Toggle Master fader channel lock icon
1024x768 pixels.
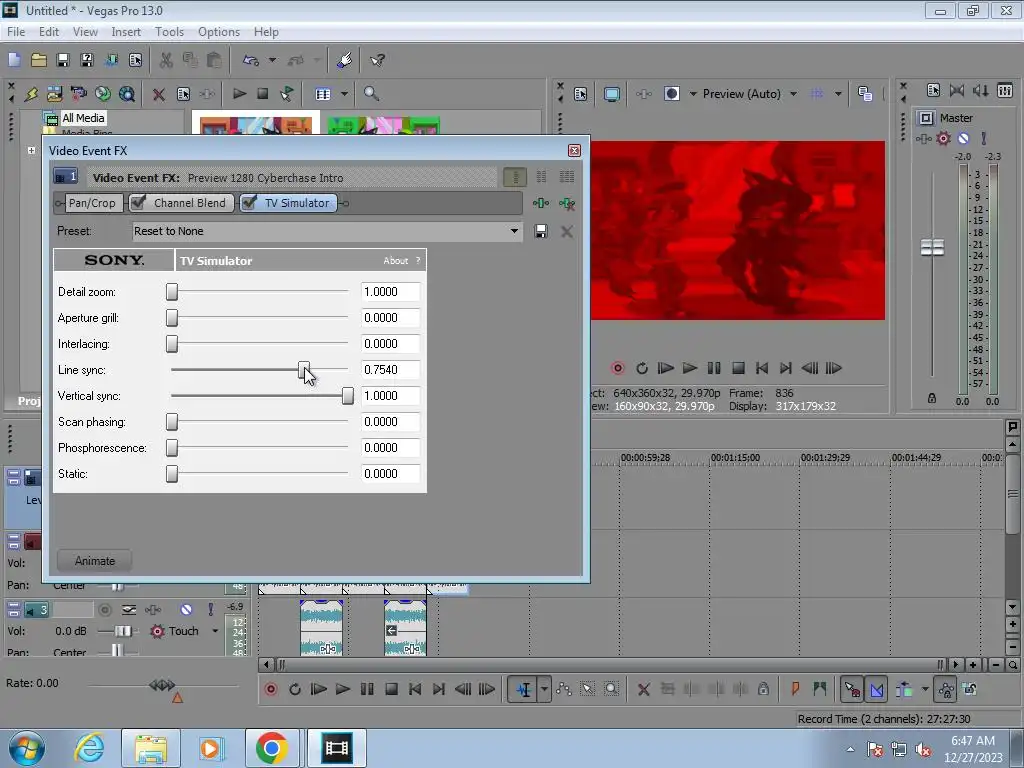pos(932,398)
